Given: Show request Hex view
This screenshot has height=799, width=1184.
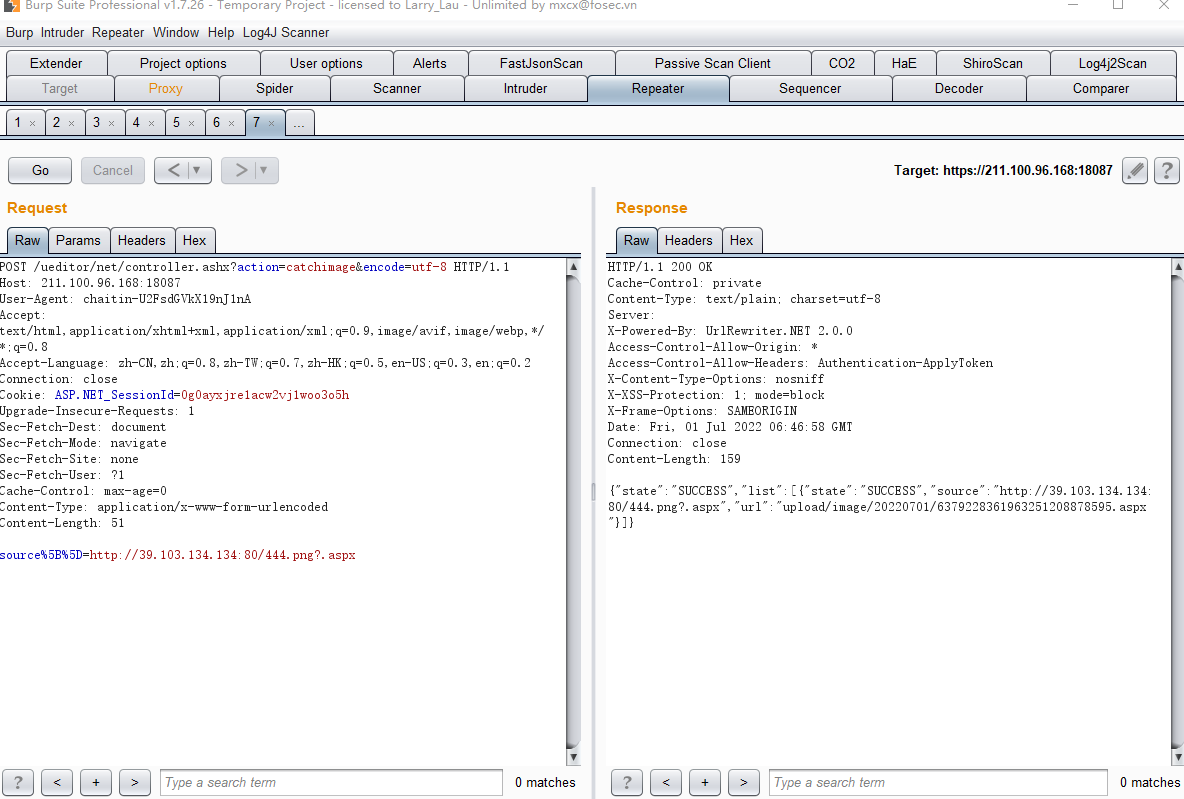Looking at the screenshot, I should 194,240.
